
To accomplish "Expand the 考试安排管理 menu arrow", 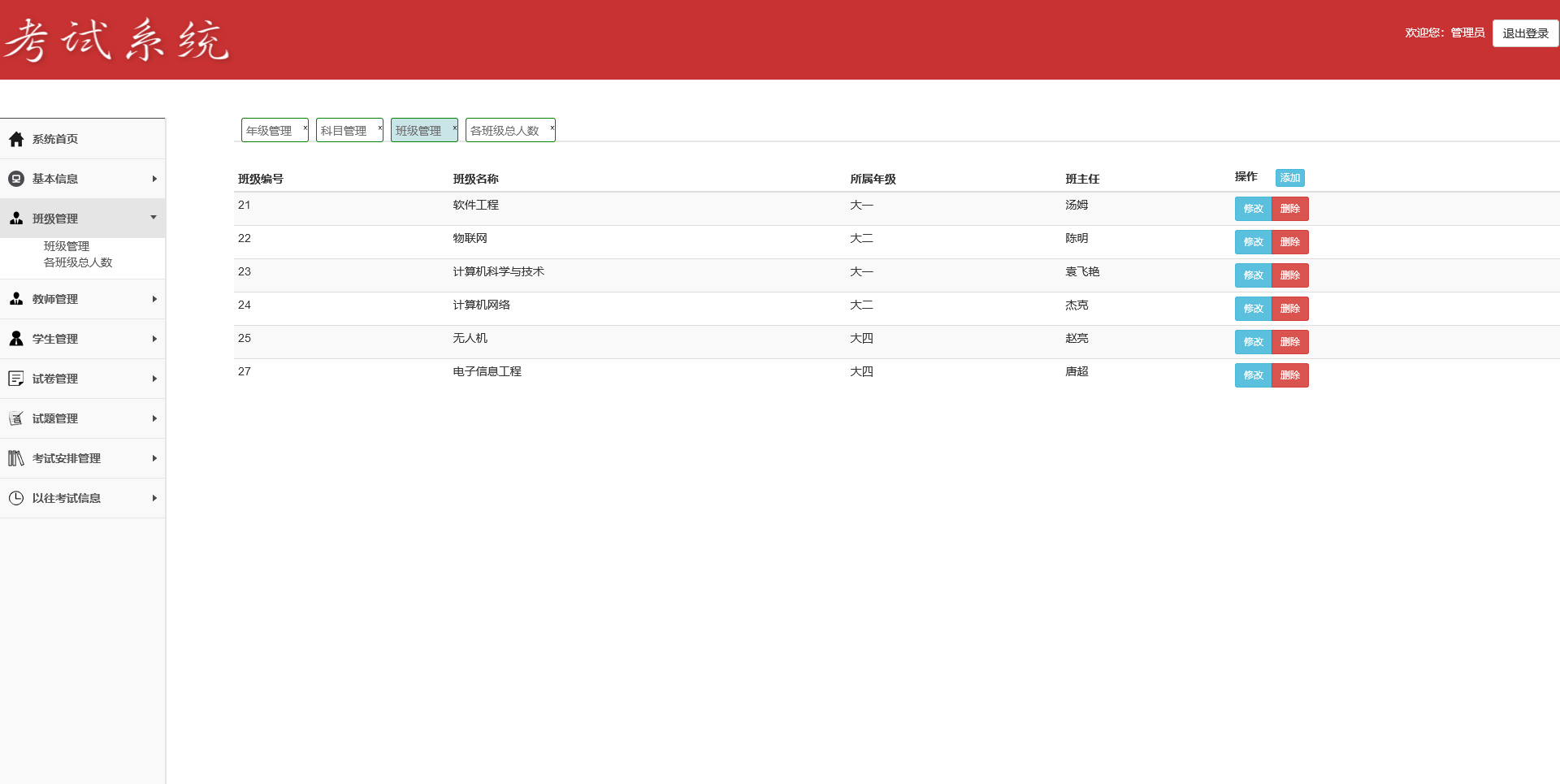I will pos(154,458).
